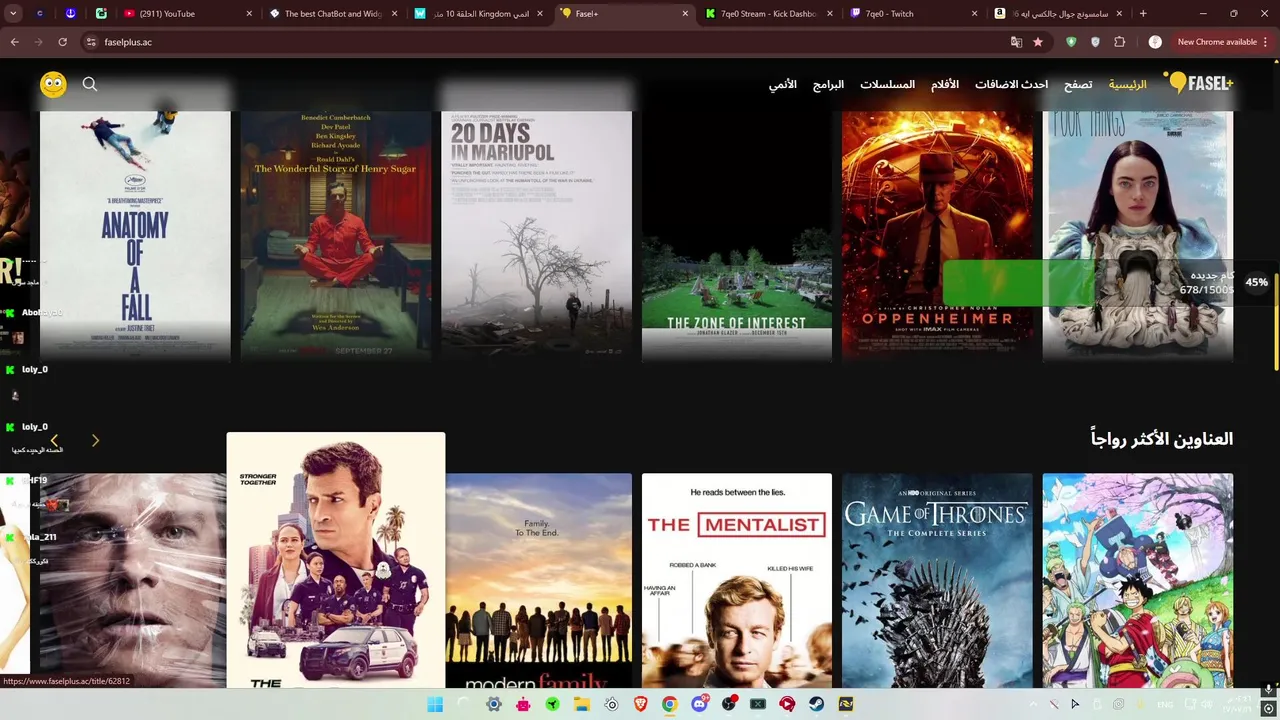The width and height of the screenshot is (1280, 720).
Task: Open الأفلام movies menu item
Action: click(945, 85)
